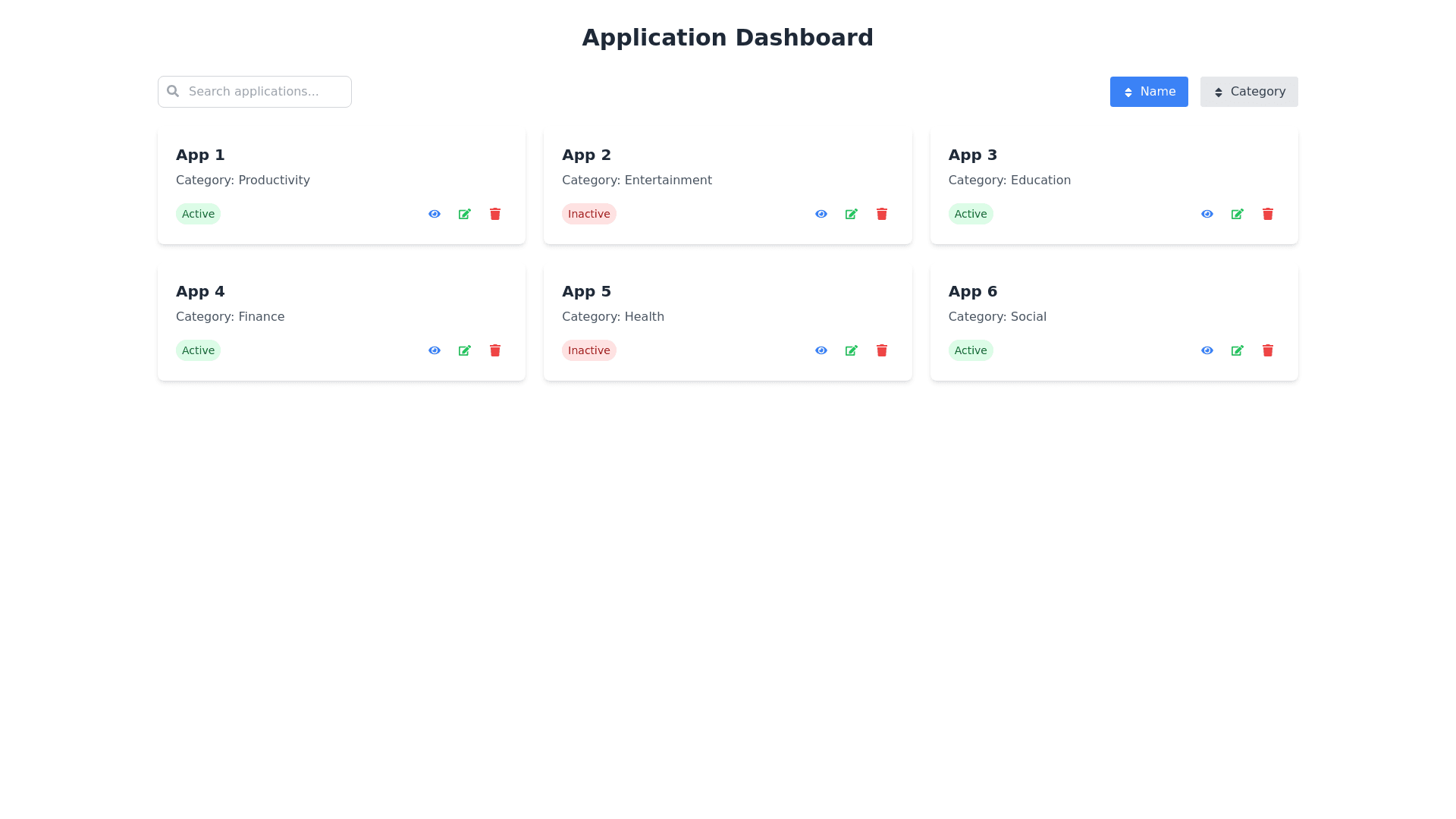The image size is (1456, 819).
Task: Click the edit icon on App 6
Action: [1237, 350]
